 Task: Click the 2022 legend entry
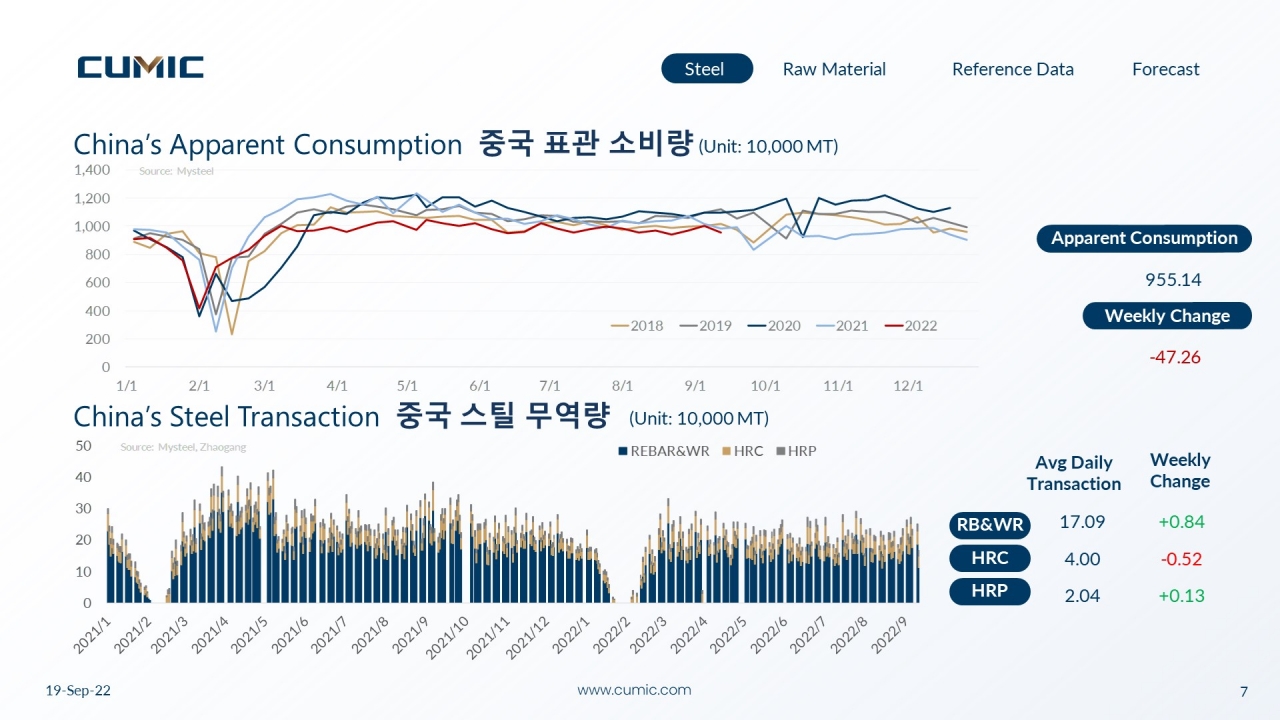click(x=911, y=326)
